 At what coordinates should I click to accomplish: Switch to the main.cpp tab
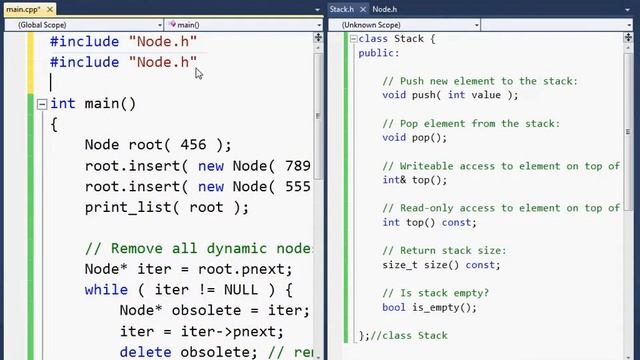(x=24, y=9)
